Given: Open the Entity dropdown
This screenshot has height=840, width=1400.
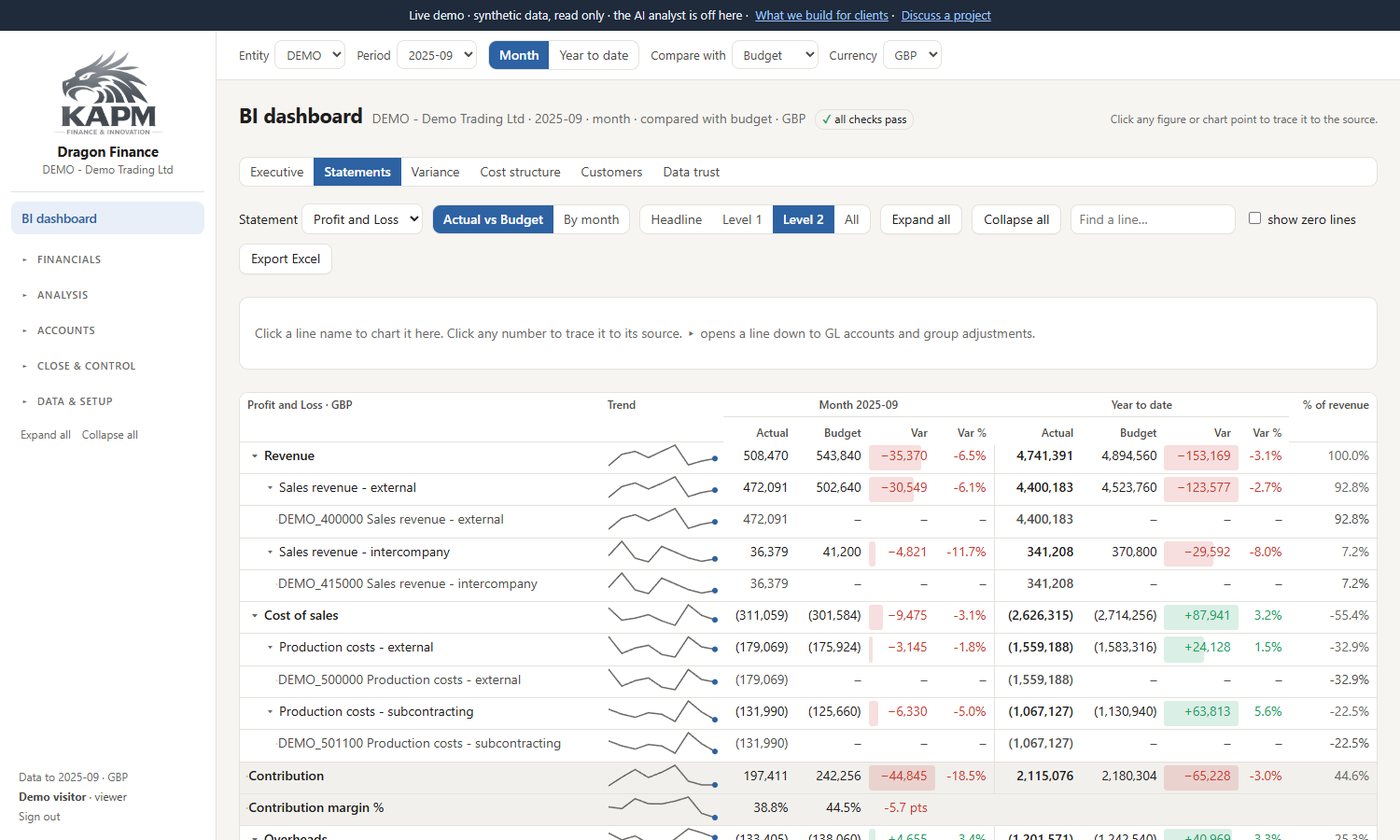Looking at the screenshot, I should [x=310, y=55].
